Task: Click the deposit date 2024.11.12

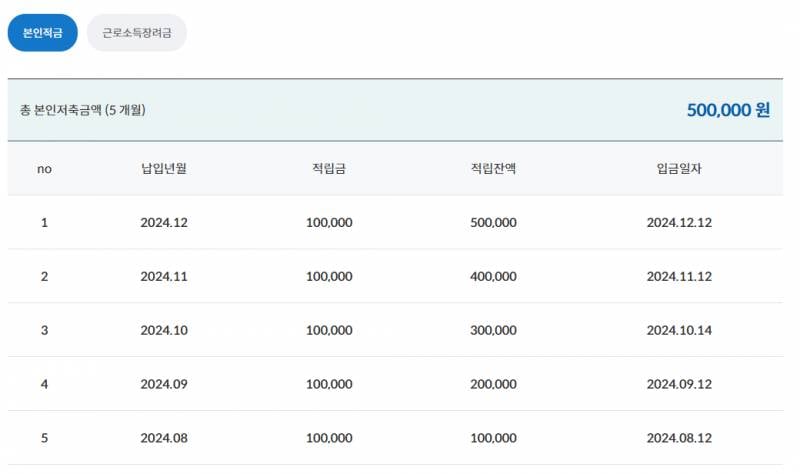Action: click(679, 277)
